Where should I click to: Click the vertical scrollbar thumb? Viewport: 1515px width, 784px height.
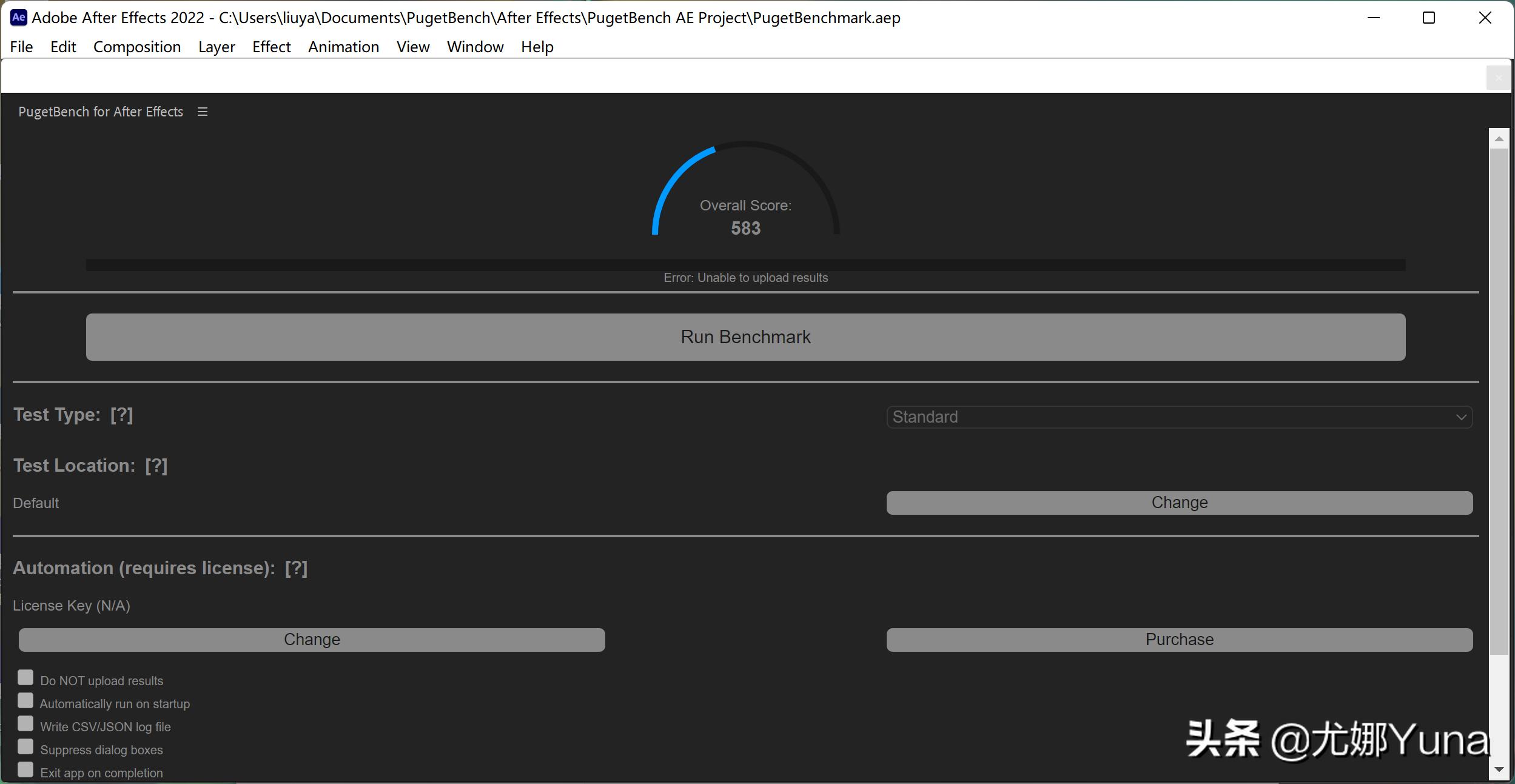[x=1499, y=400]
